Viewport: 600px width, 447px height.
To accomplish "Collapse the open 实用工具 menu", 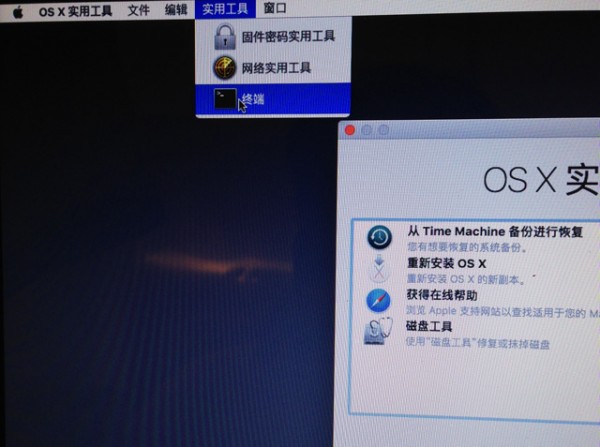I will point(223,9).
